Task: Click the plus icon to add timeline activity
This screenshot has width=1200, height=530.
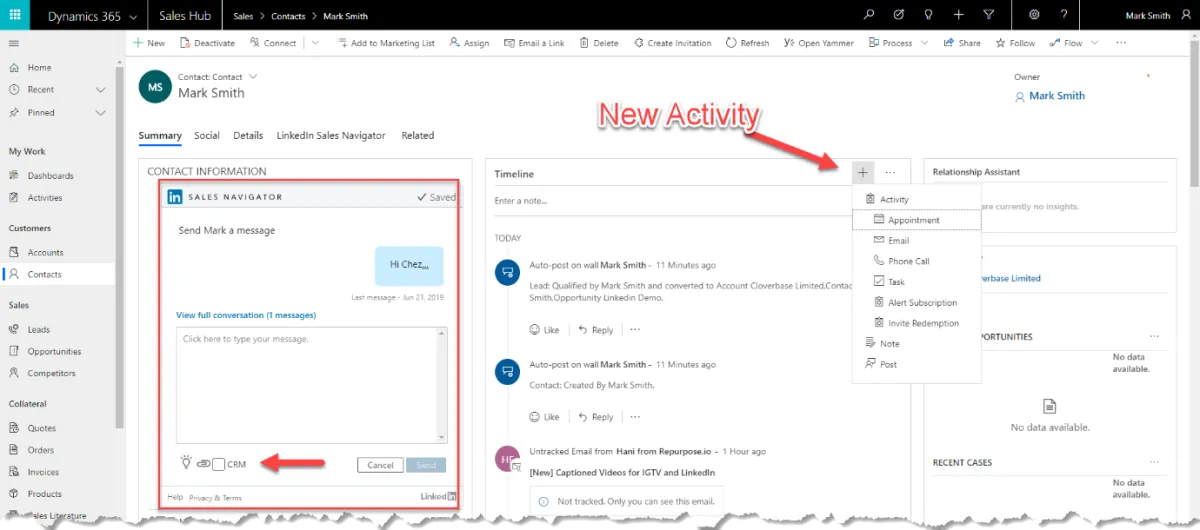Action: (863, 173)
